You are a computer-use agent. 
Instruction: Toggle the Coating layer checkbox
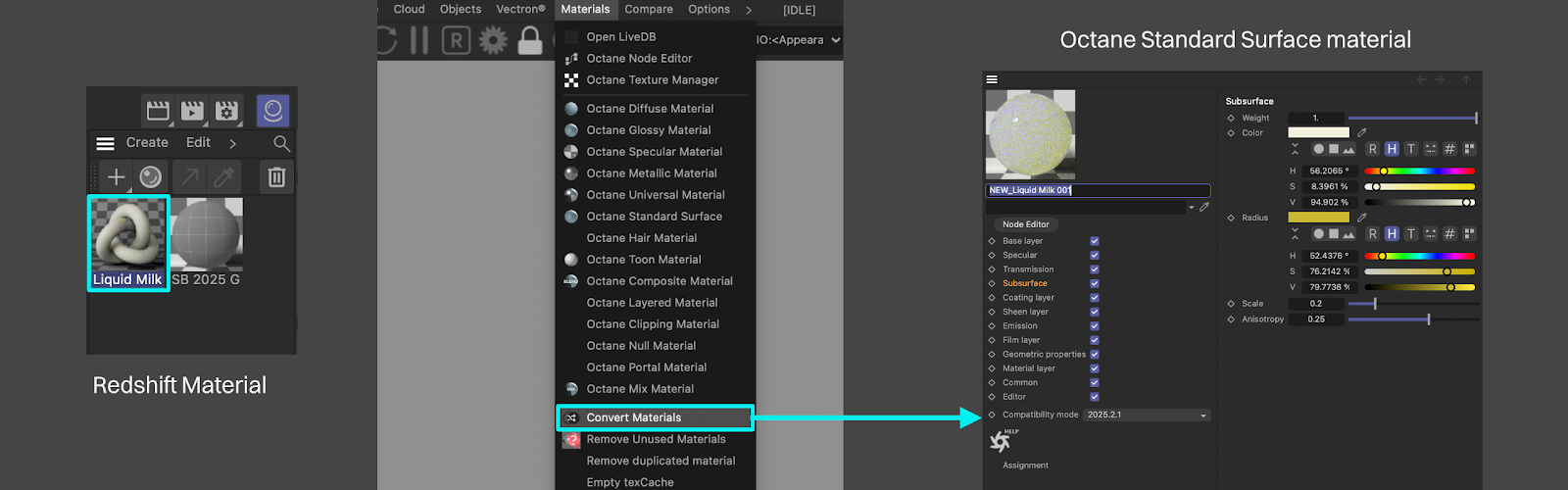point(1095,298)
